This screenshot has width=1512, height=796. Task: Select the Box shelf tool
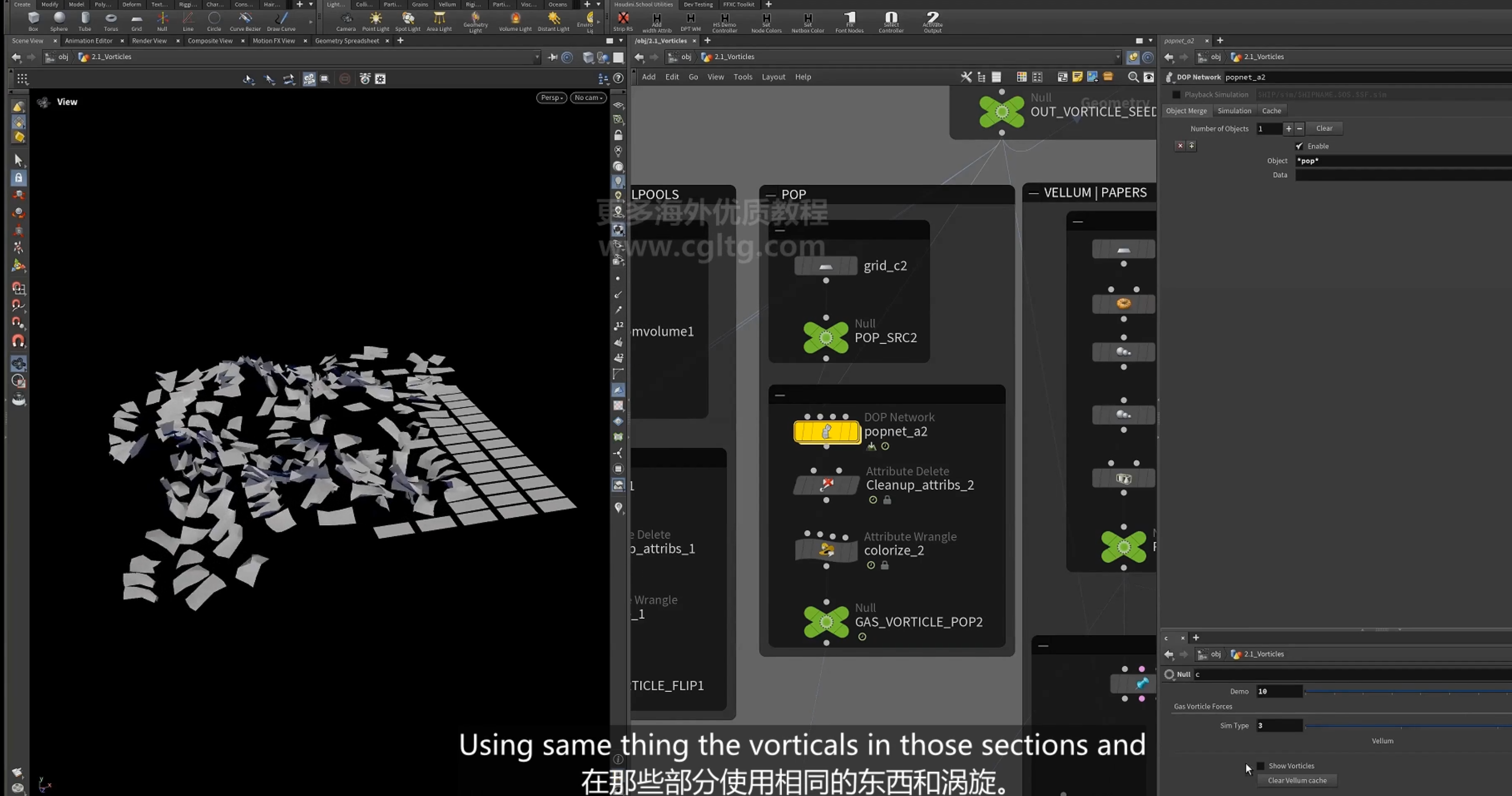coord(33,21)
